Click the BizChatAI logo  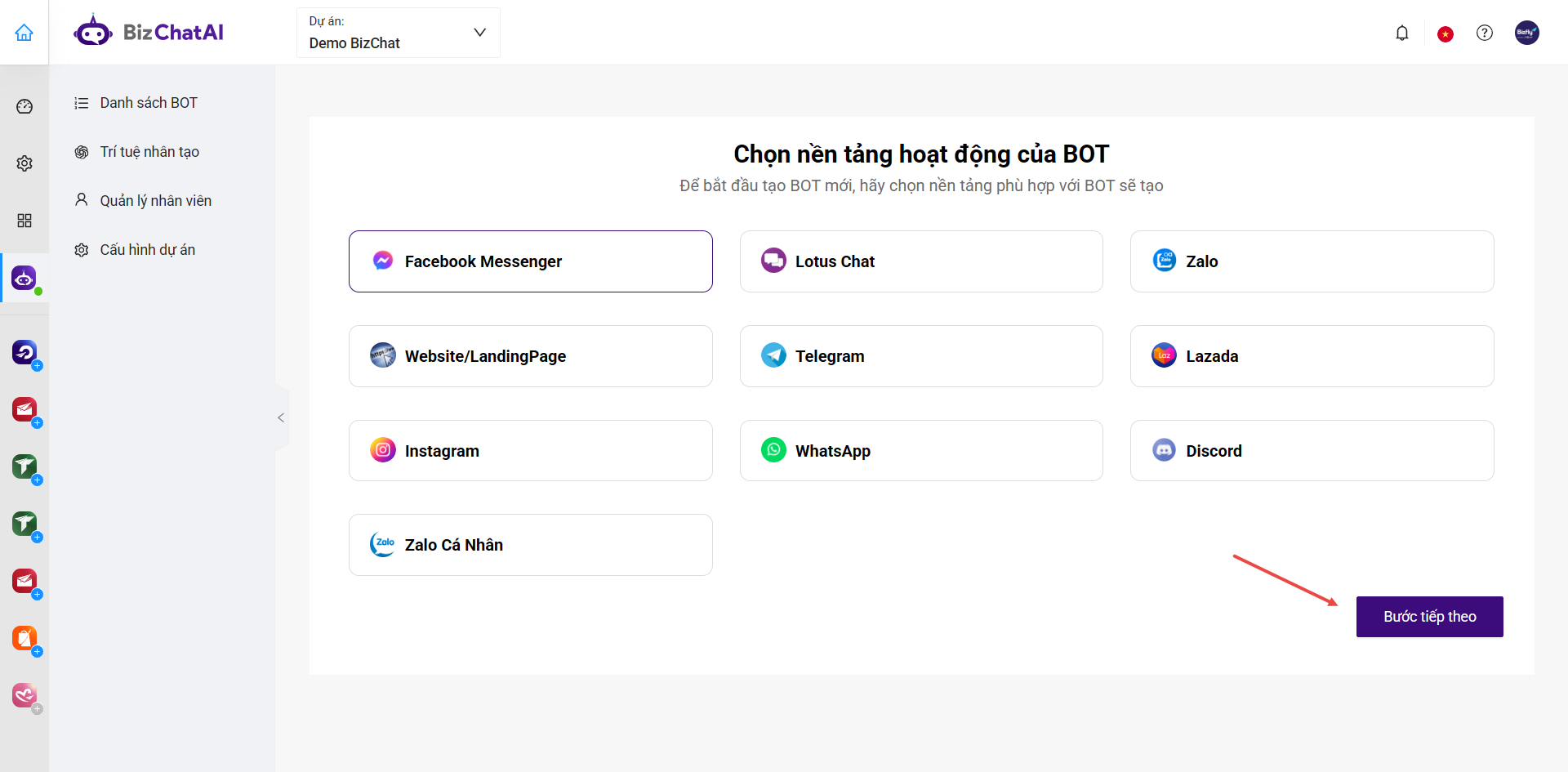point(149,32)
